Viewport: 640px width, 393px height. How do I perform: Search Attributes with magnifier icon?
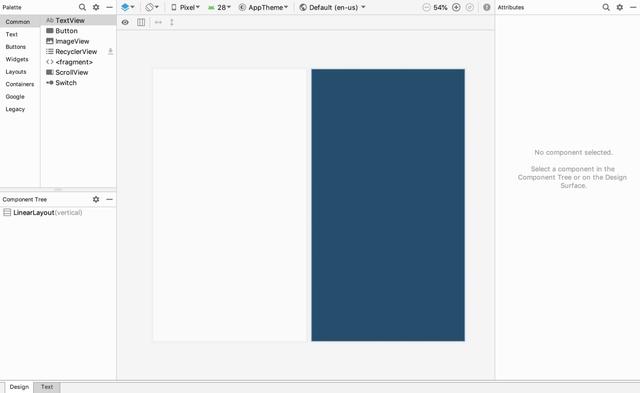(606, 7)
